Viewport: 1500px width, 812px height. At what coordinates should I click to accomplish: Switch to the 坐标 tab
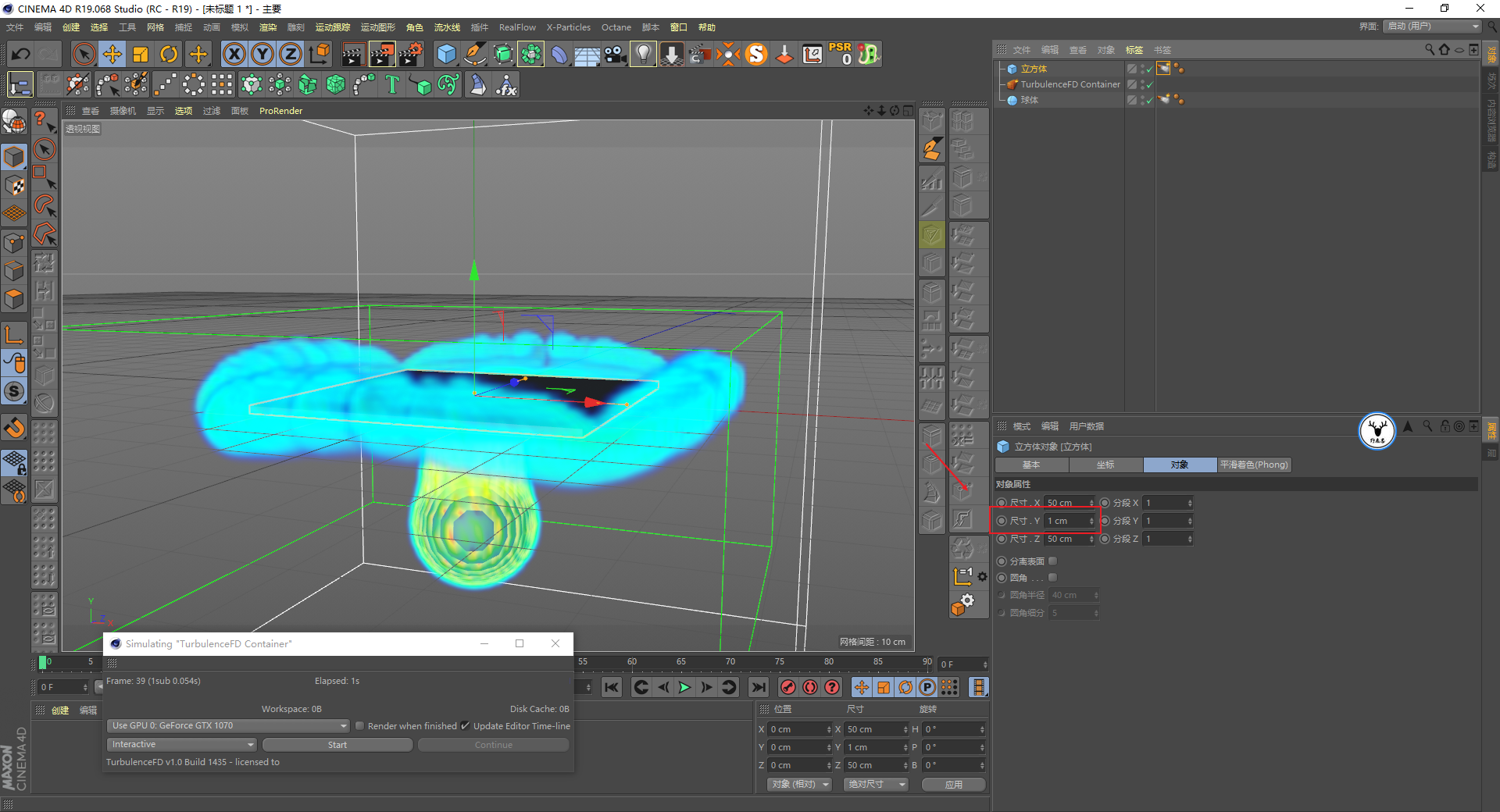(1105, 465)
